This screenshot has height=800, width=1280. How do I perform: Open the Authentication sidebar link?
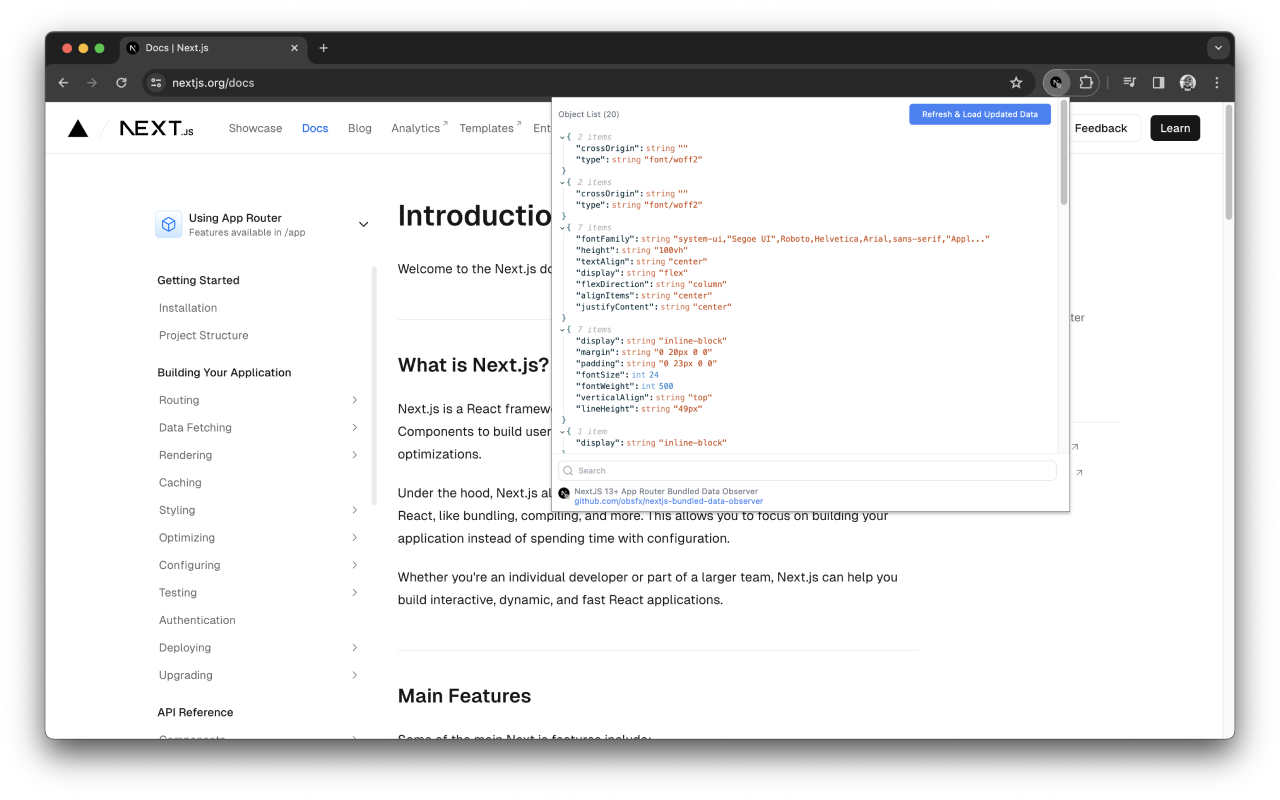pyautogui.click(x=197, y=620)
